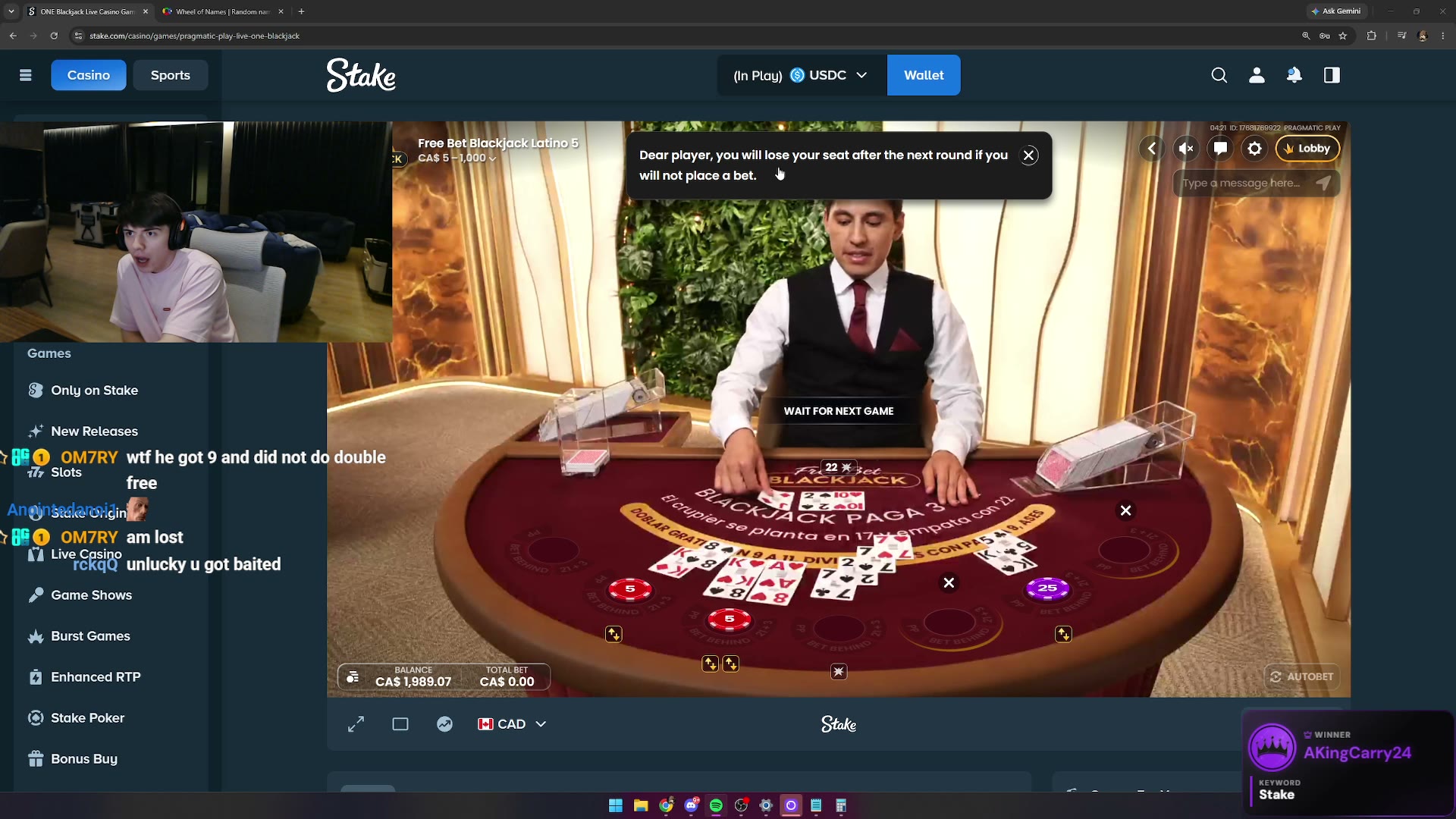1456x819 pixels.
Task: Go back in the browser
Action: coord(13,36)
